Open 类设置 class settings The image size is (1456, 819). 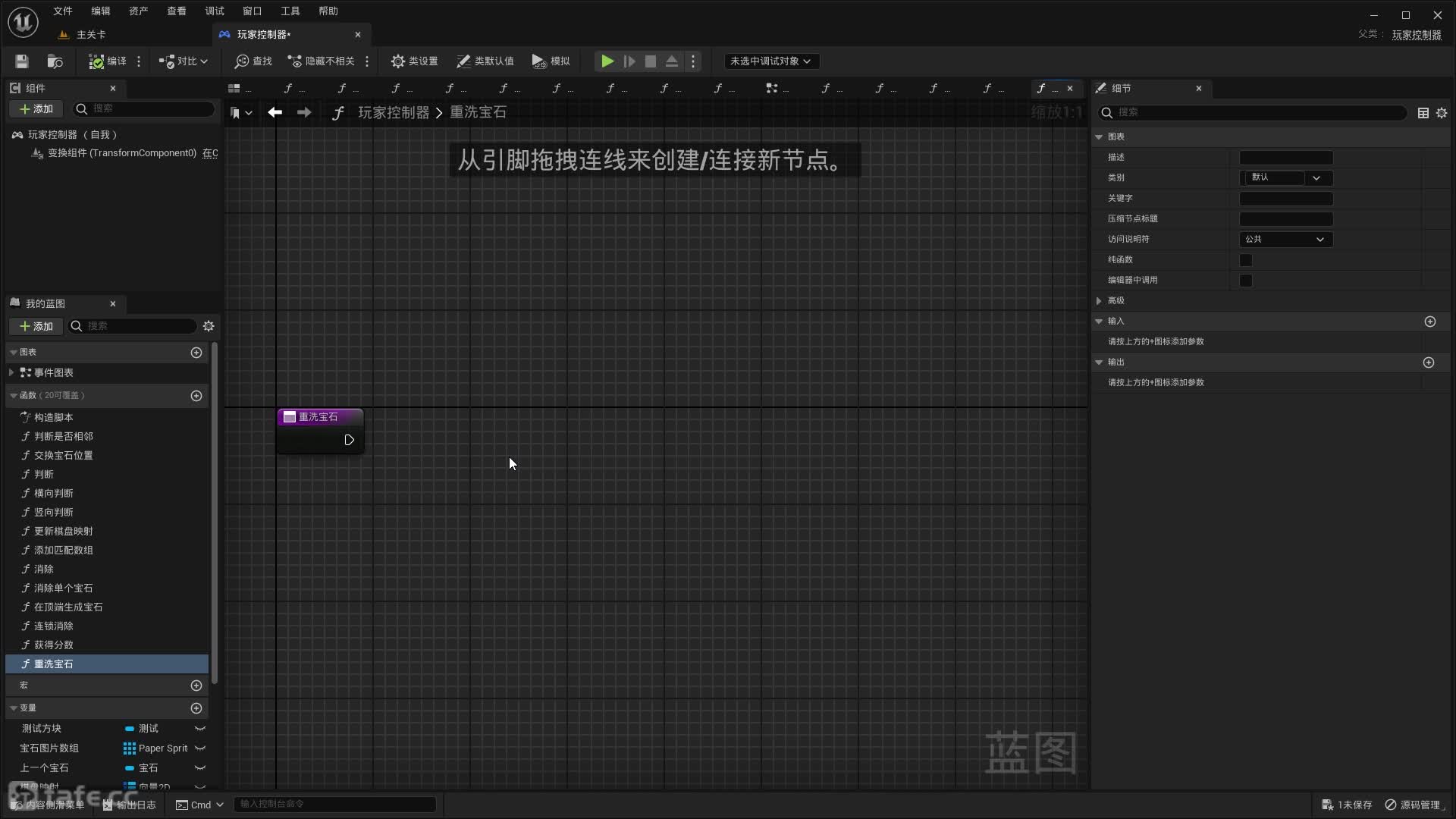[414, 61]
